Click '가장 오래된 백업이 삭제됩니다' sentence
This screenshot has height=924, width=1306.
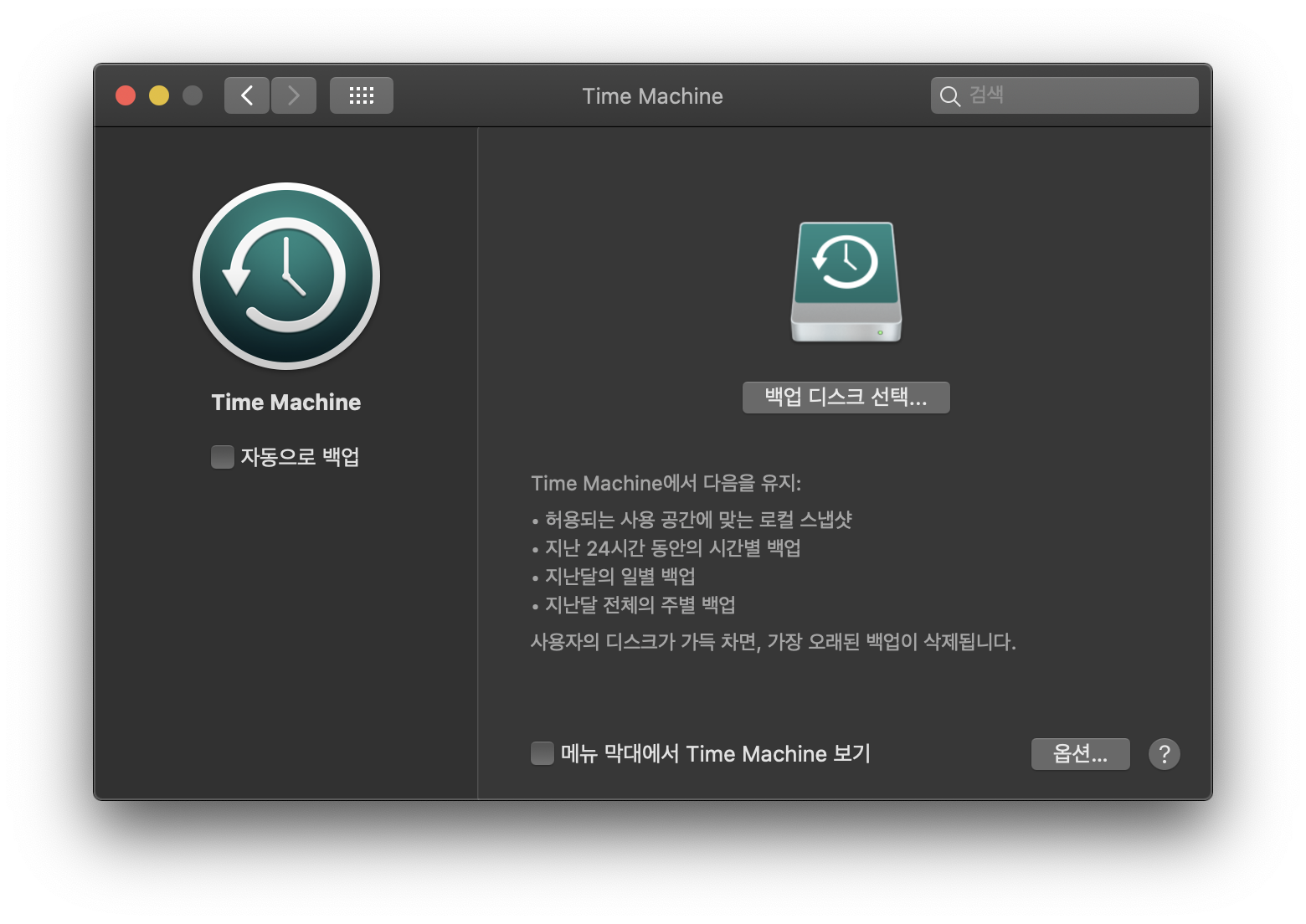click(892, 642)
